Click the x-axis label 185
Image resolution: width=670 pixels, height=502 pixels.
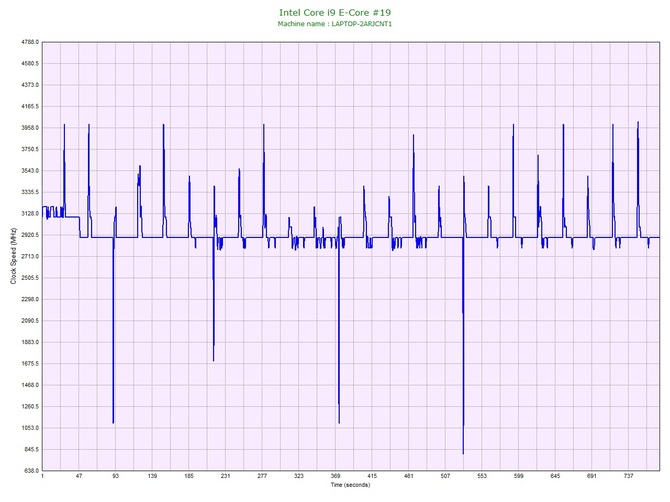pyautogui.click(x=189, y=476)
